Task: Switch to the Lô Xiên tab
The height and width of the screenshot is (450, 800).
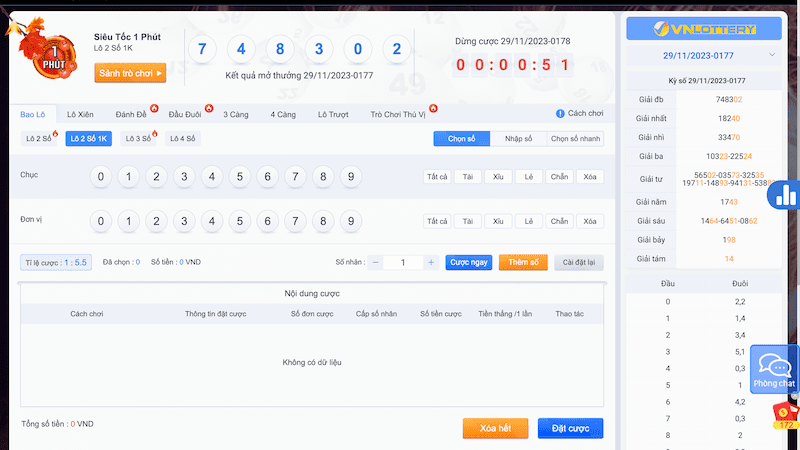Action: coord(79,115)
